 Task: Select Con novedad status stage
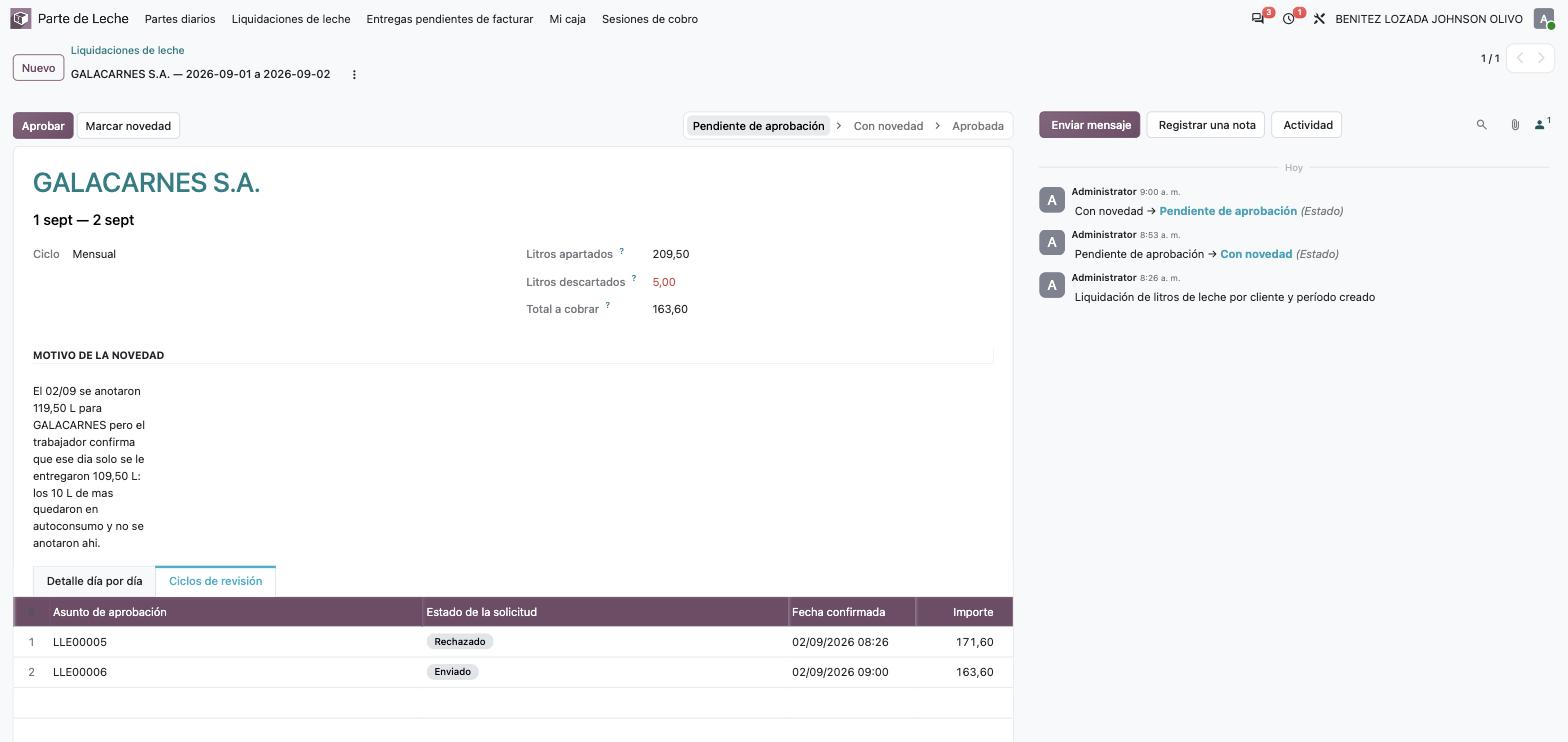pyautogui.click(x=888, y=126)
